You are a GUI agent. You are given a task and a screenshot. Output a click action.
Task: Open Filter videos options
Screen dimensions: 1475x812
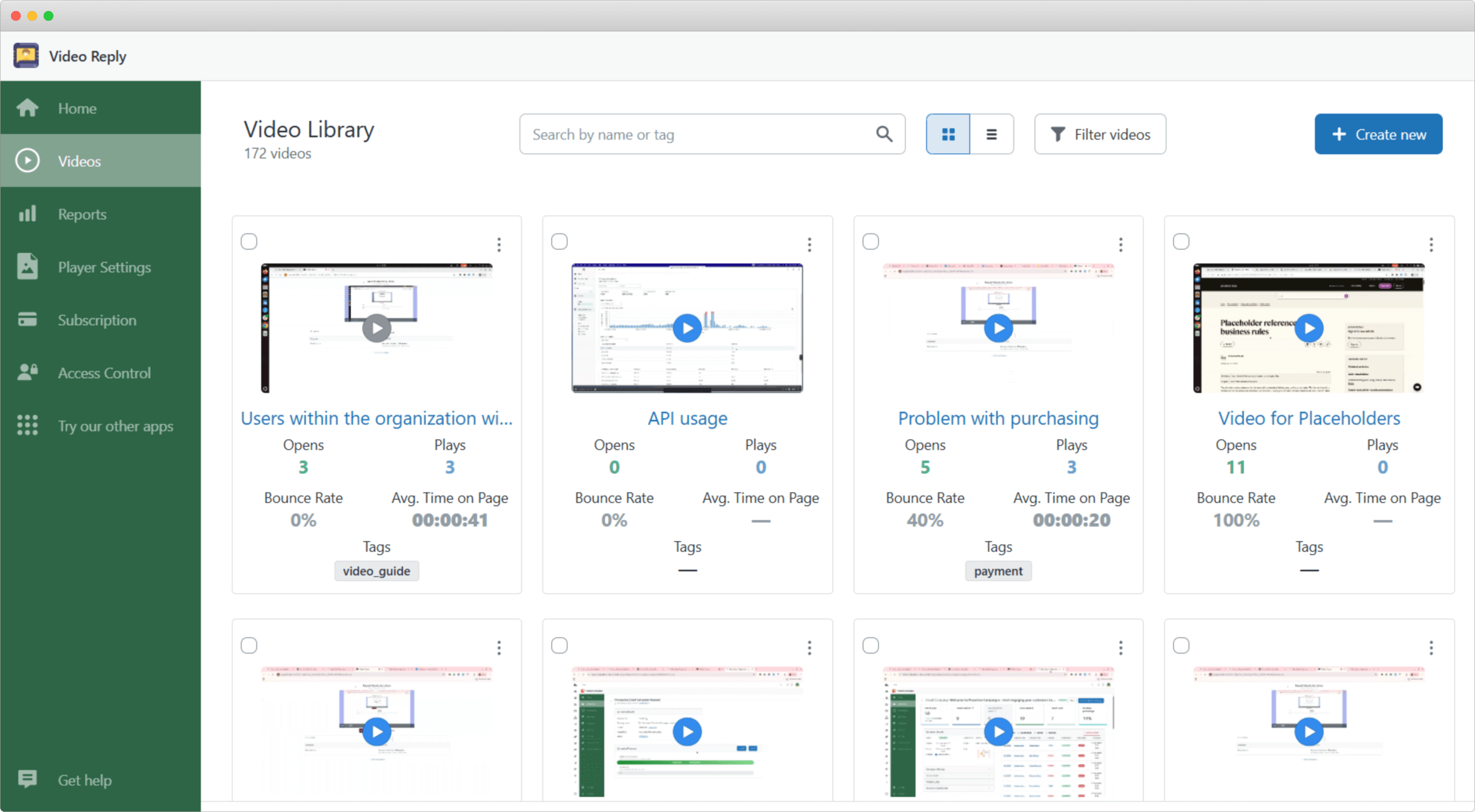(1099, 134)
